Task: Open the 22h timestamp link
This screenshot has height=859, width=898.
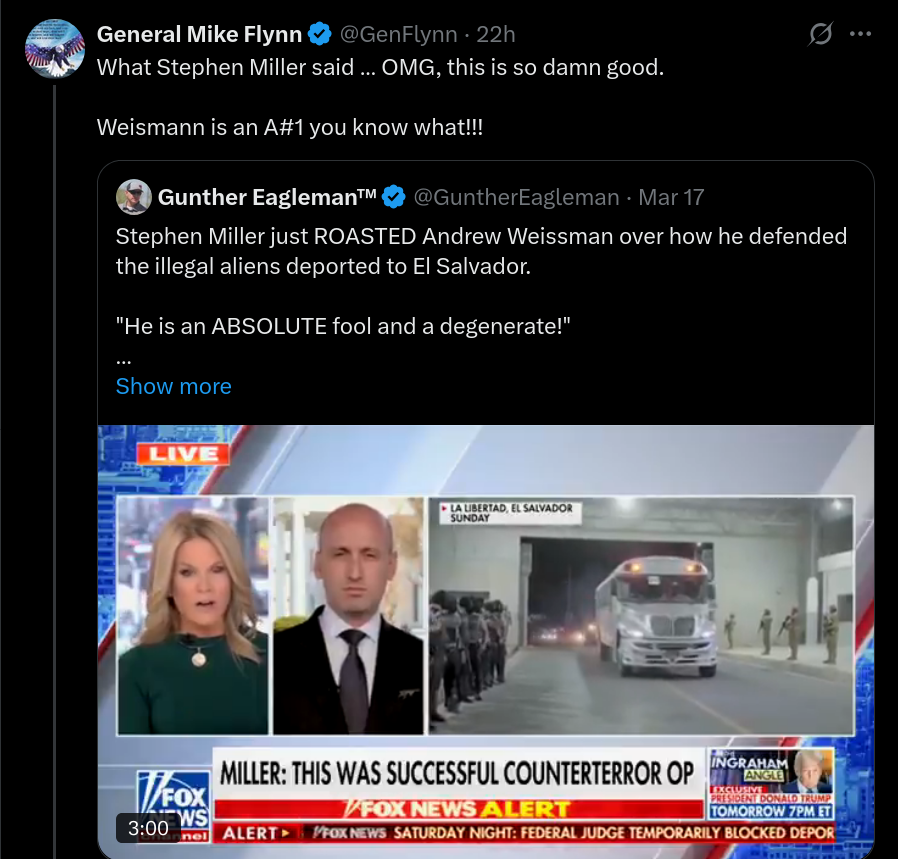Action: [x=496, y=34]
